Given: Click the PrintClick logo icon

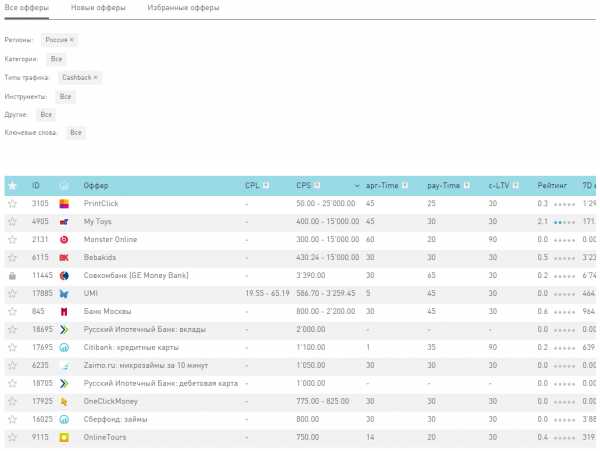Looking at the screenshot, I should tap(64, 204).
